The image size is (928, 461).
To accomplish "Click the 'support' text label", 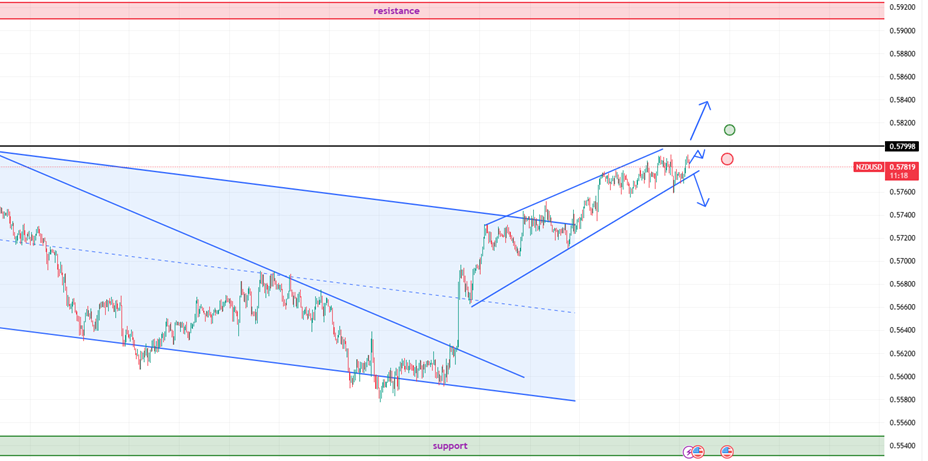I will 449,446.
